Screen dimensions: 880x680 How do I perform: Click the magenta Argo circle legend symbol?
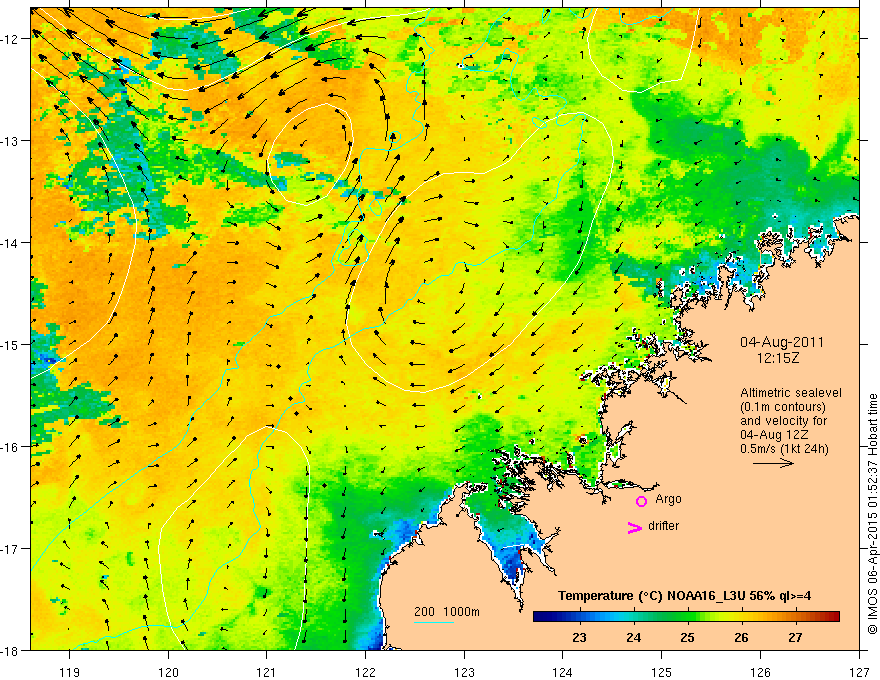point(641,501)
